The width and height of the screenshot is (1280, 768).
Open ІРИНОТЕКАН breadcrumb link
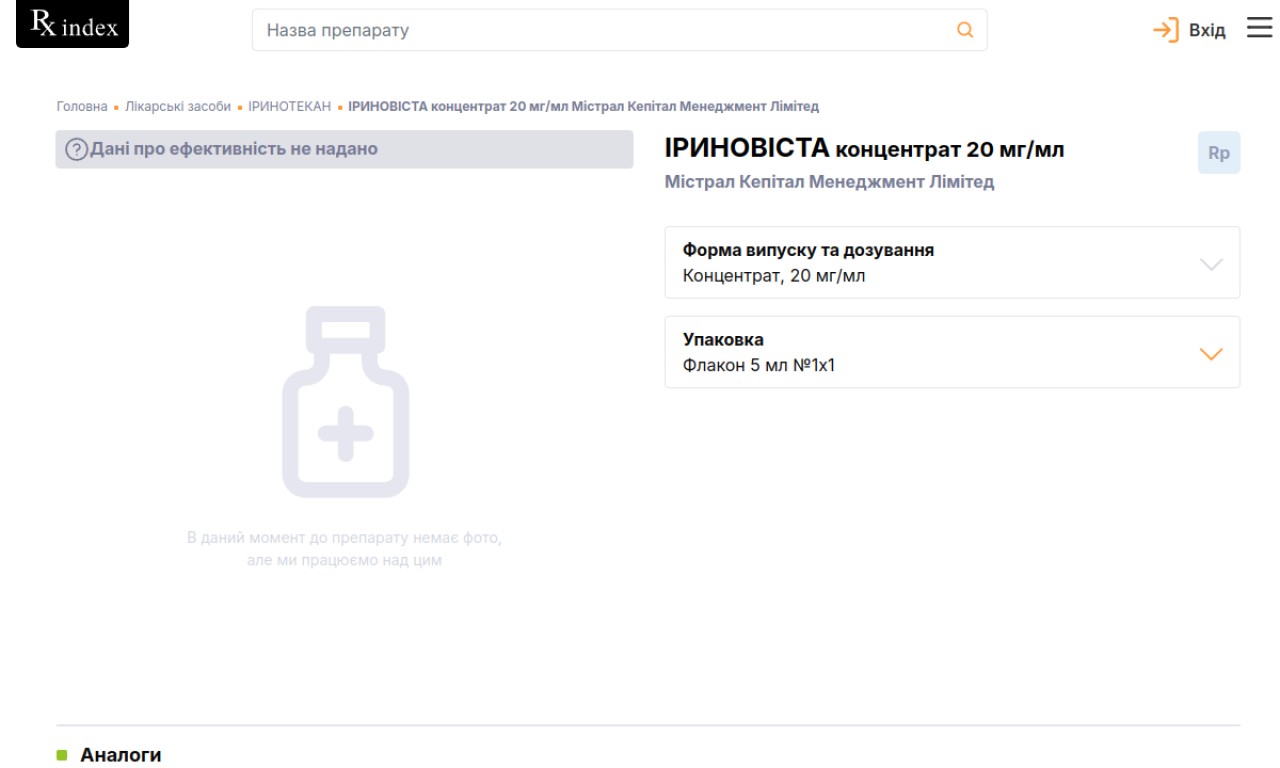[x=289, y=106]
